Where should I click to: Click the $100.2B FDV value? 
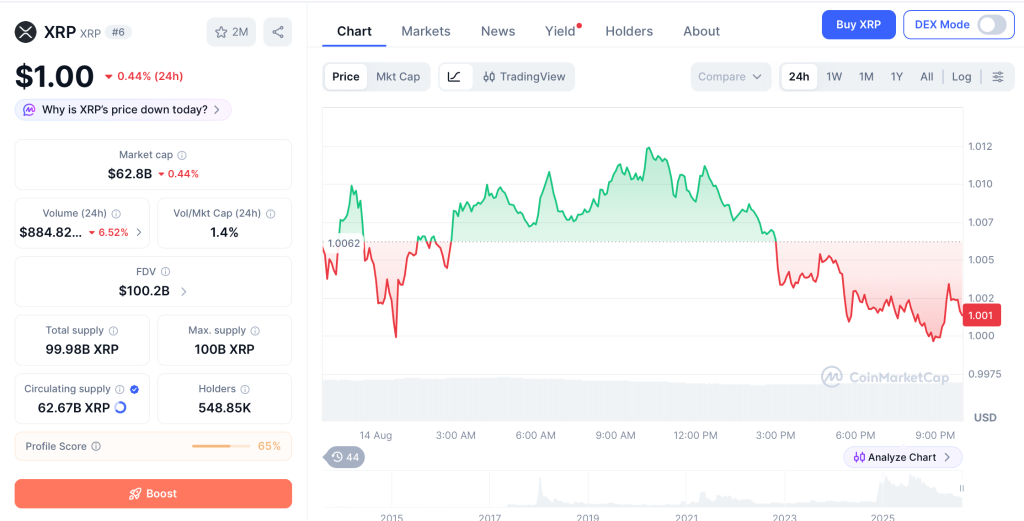[144, 291]
